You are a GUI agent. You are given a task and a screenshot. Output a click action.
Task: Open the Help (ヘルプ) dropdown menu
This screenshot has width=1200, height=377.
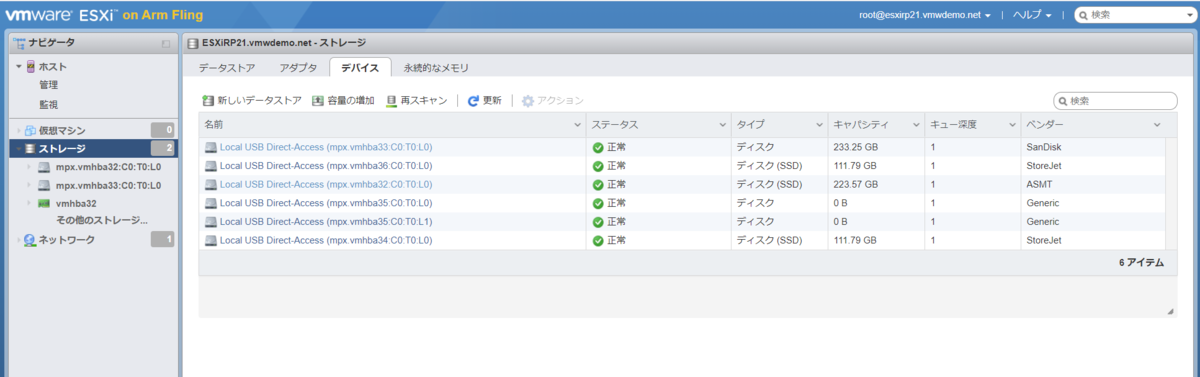click(x=1032, y=15)
